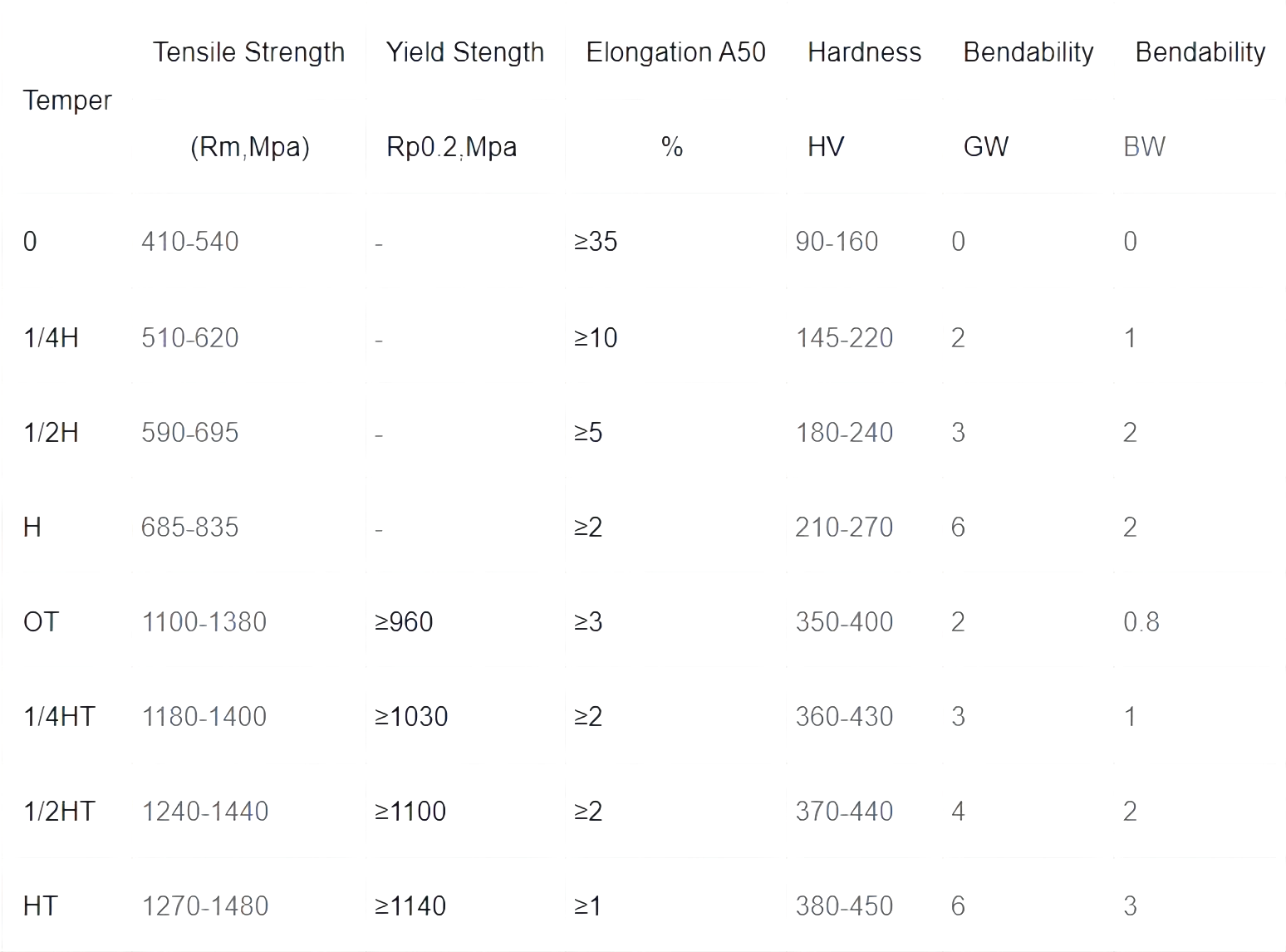1286x952 pixels.
Task: Click the 1/2H temper row label
Action: (x=52, y=433)
